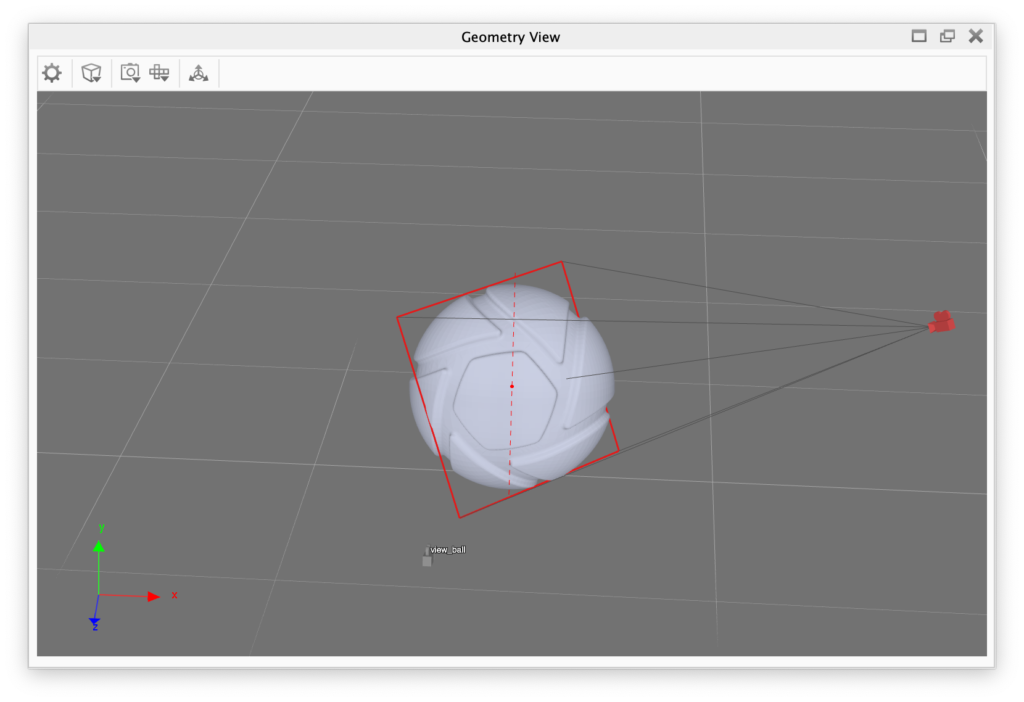This screenshot has height=702, width=1024.
Task: Click the green Y axis arrow
Action: coord(98,546)
